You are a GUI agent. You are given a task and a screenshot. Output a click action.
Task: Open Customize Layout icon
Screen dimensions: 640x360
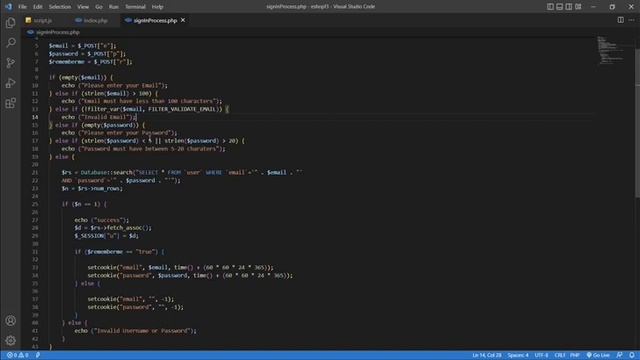[x=578, y=7]
